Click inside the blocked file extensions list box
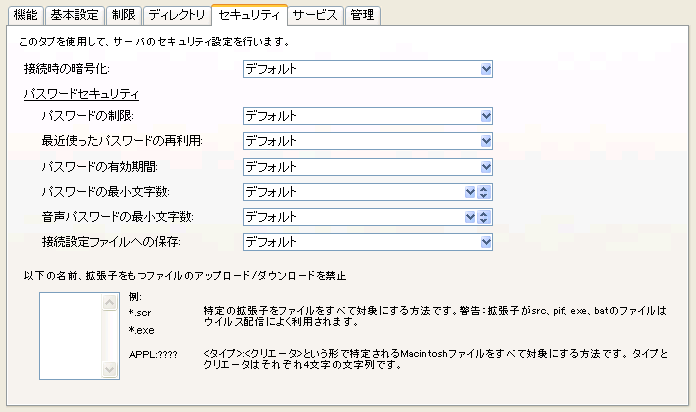The width and height of the screenshot is (696, 412). tap(72, 335)
